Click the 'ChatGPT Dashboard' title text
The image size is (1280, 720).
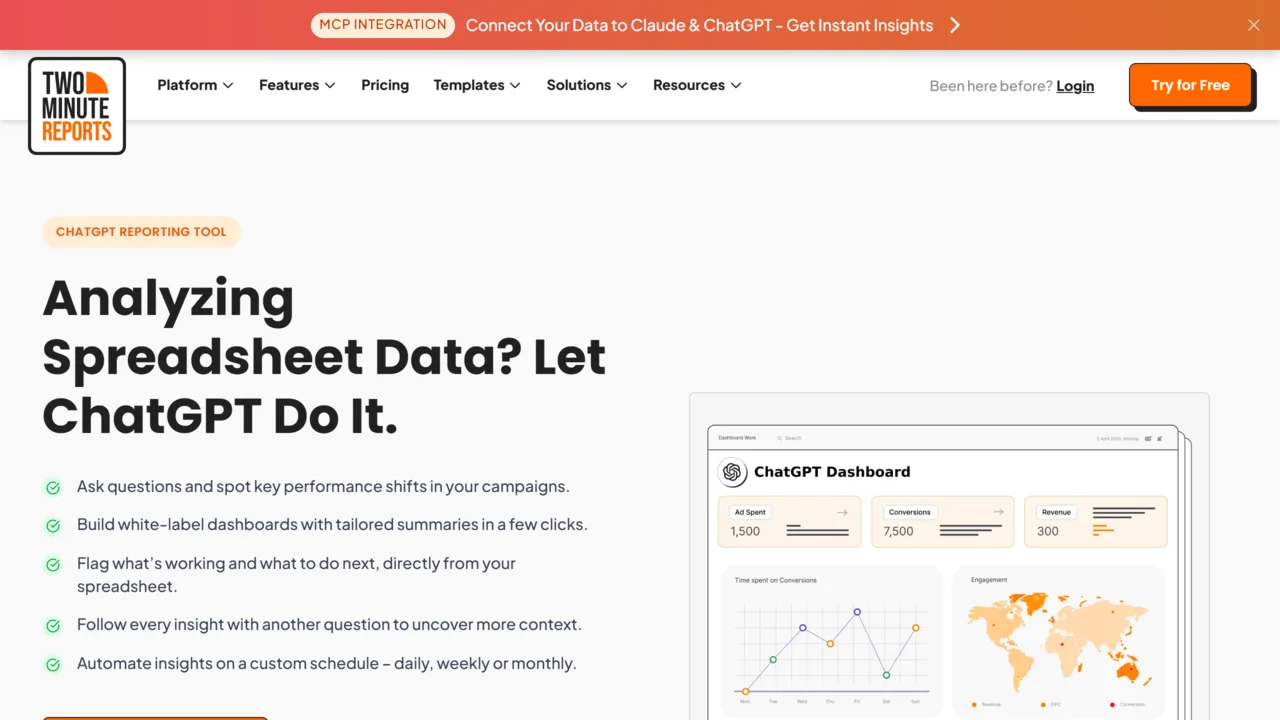[832, 472]
